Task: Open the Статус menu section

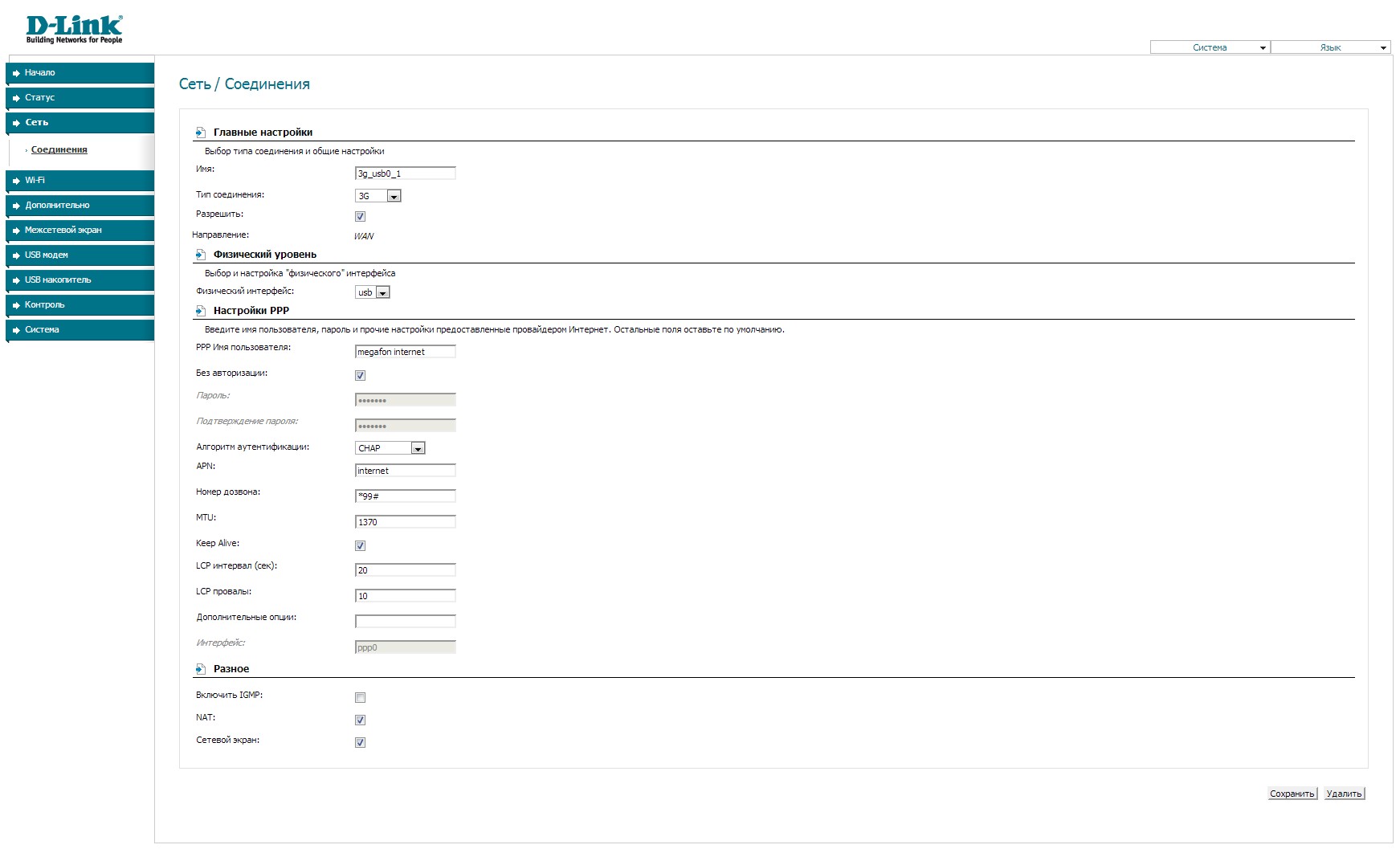Action: pyautogui.click(x=80, y=98)
